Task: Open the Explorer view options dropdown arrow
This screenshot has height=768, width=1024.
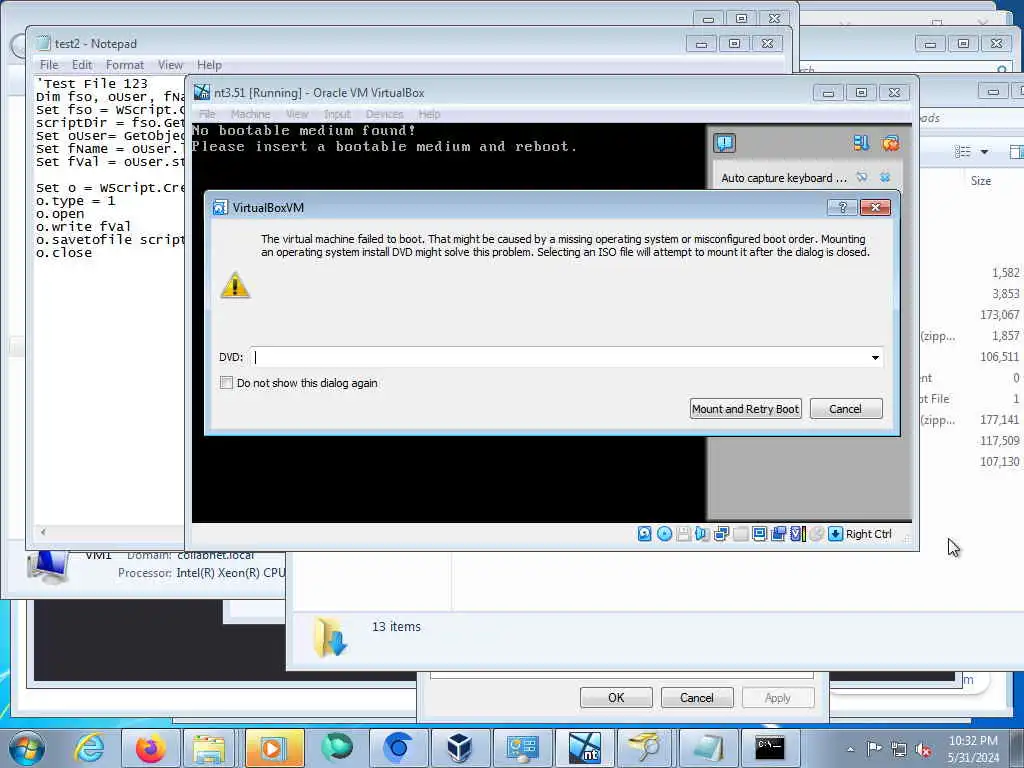Action: pyautogui.click(x=984, y=152)
